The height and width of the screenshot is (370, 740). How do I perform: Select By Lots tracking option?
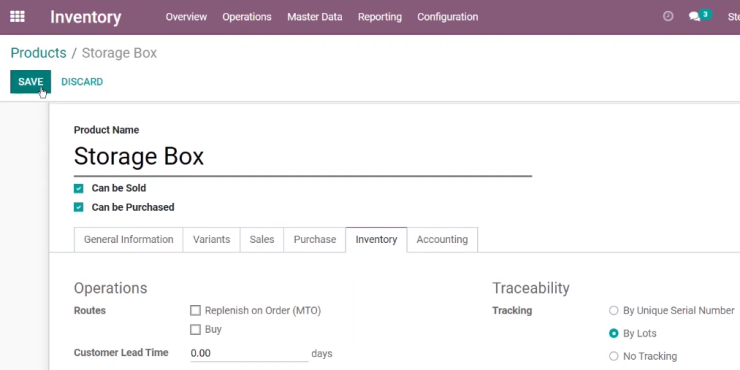pos(614,333)
